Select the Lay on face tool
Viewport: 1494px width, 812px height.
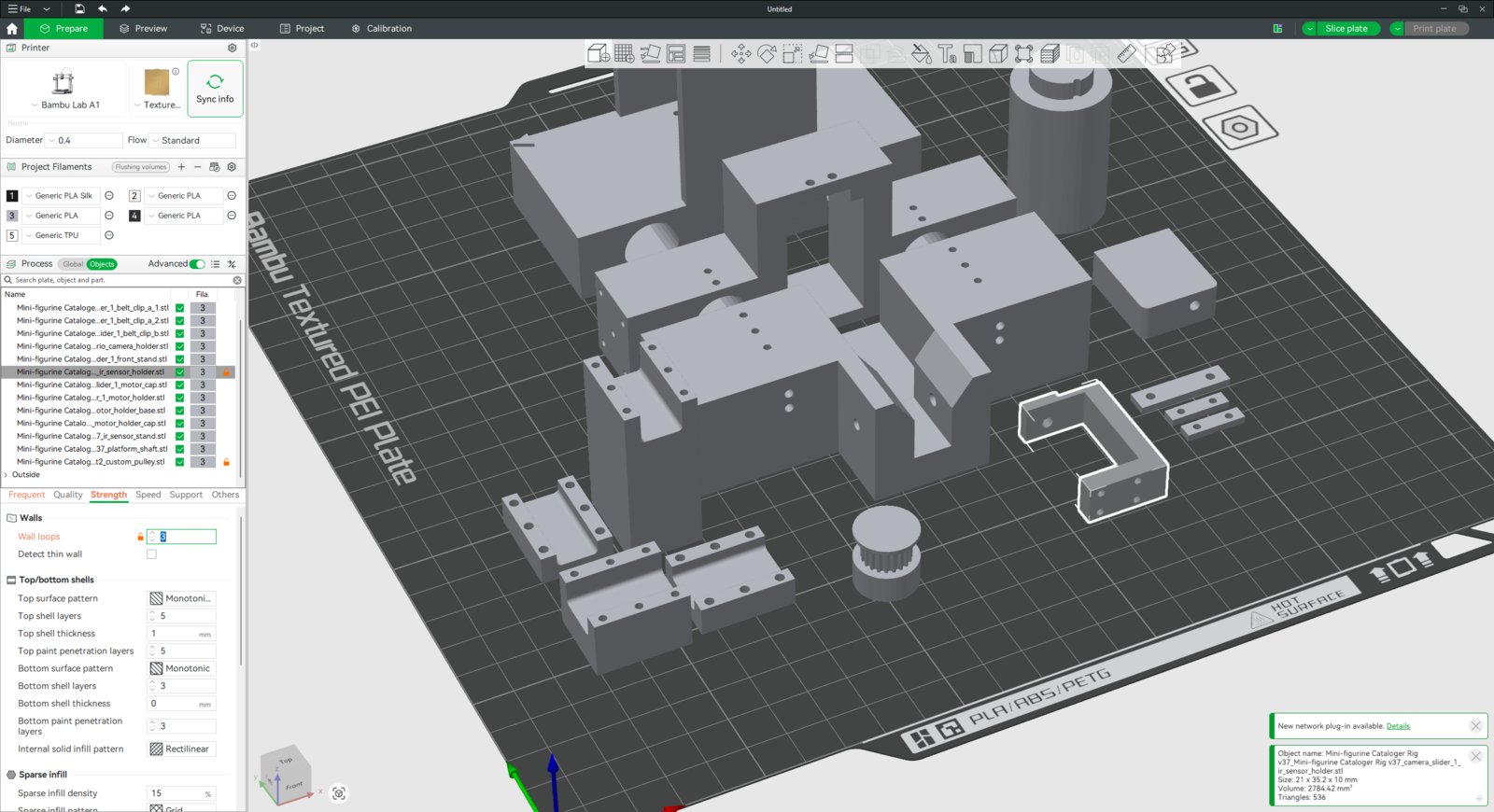pyautogui.click(x=819, y=53)
